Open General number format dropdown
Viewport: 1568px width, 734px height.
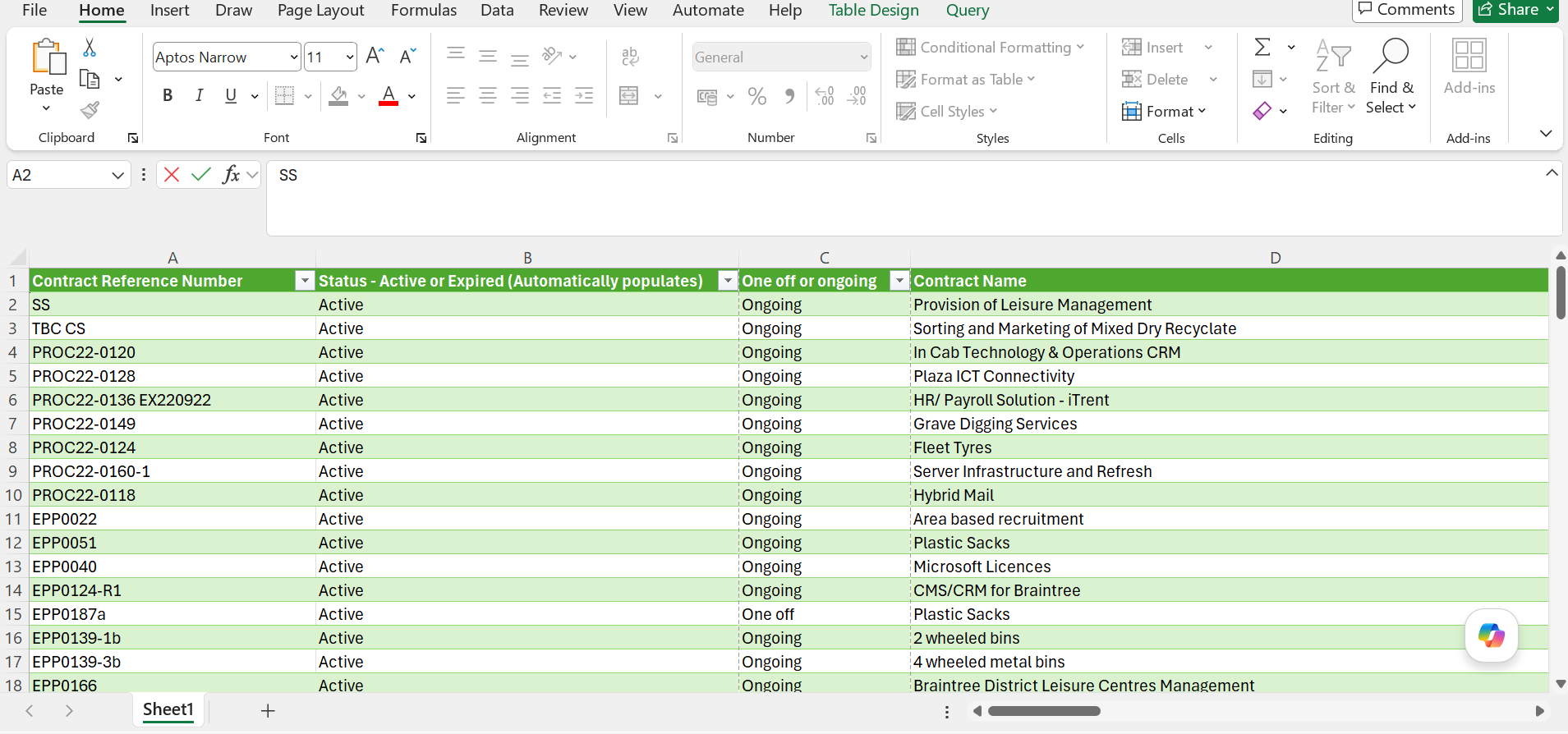coord(864,57)
